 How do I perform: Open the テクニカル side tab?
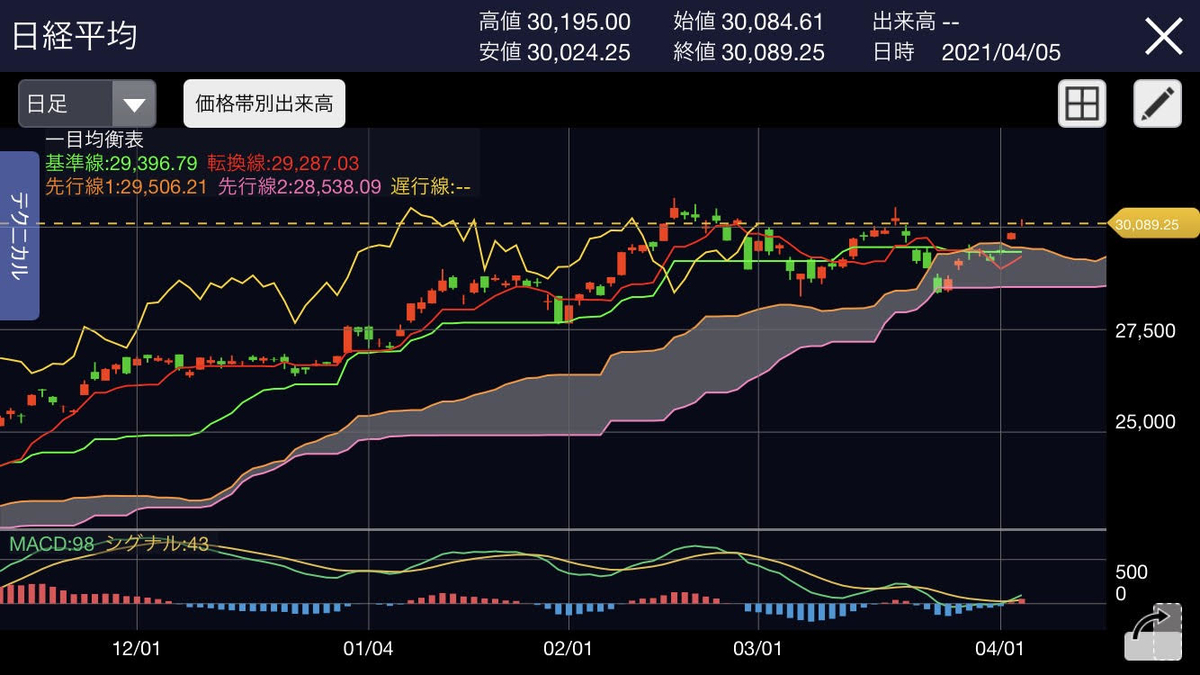tap(19, 236)
